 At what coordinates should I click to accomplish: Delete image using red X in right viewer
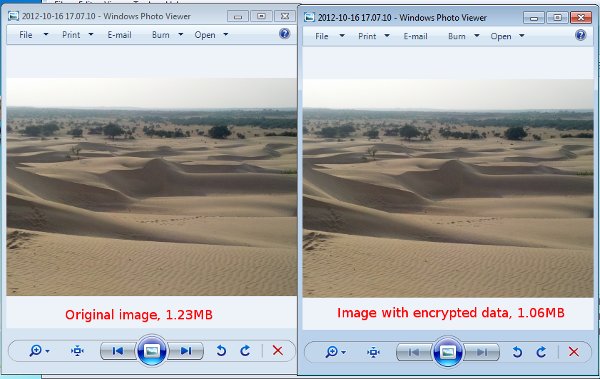[574, 352]
